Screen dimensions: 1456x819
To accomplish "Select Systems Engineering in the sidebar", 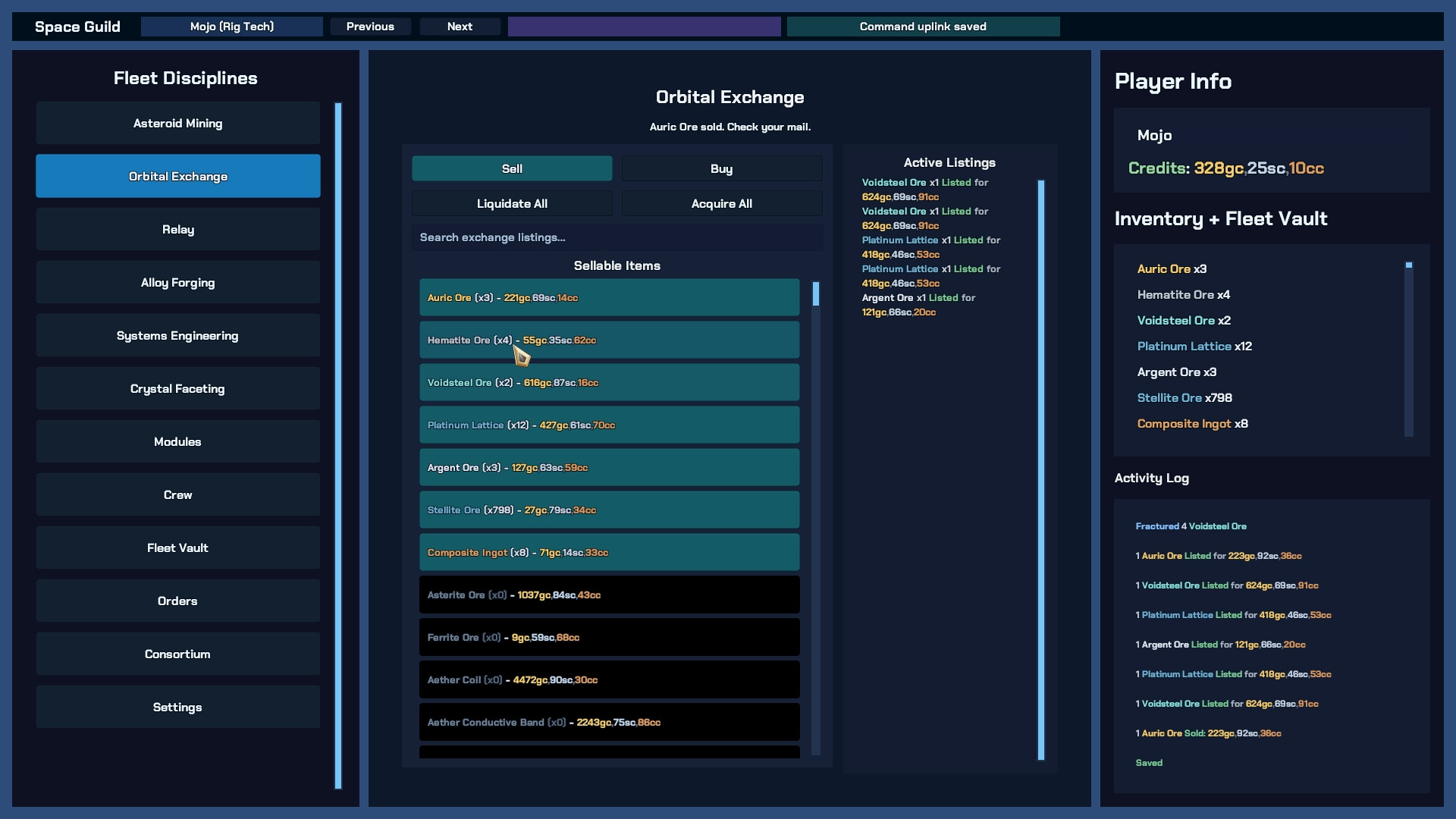I will pos(177,334).
